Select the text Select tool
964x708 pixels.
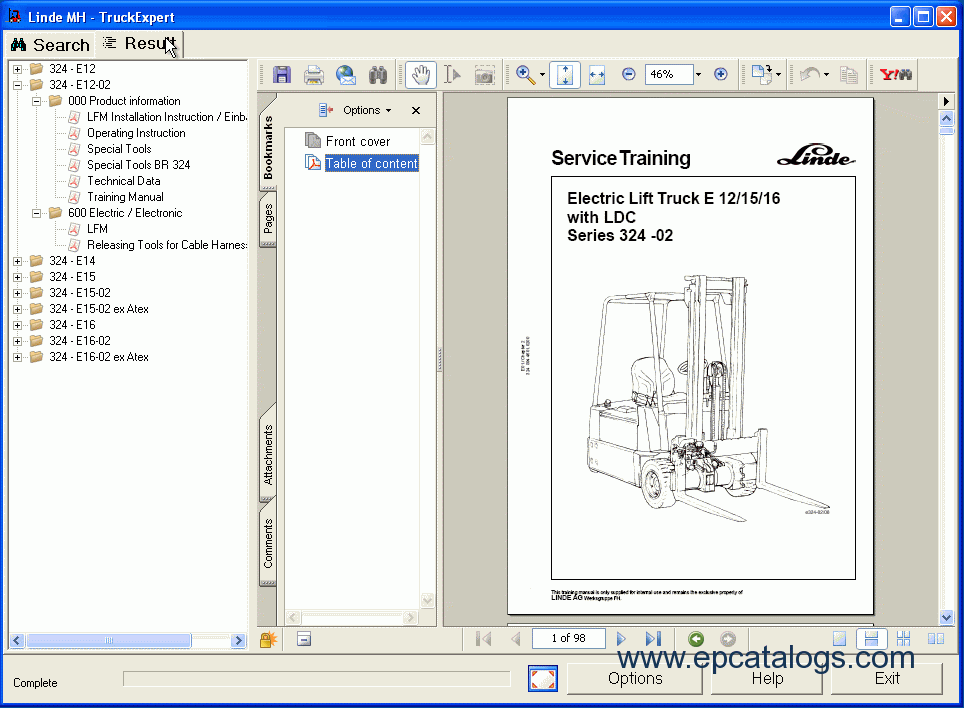tap(452, 75)
